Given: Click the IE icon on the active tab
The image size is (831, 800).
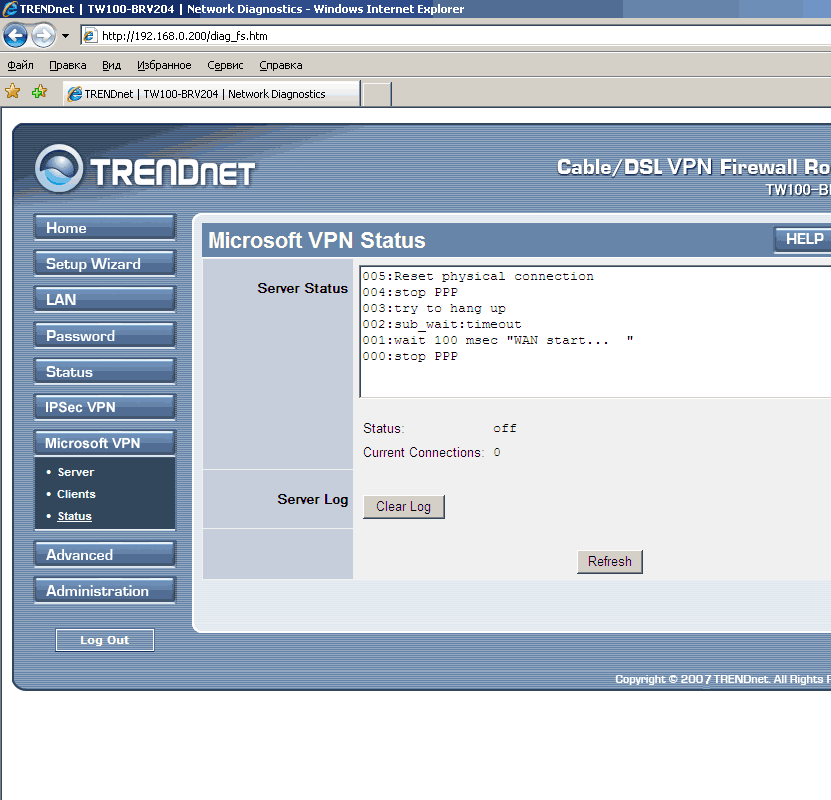Looking at the screenshot, I should point(75,94).
